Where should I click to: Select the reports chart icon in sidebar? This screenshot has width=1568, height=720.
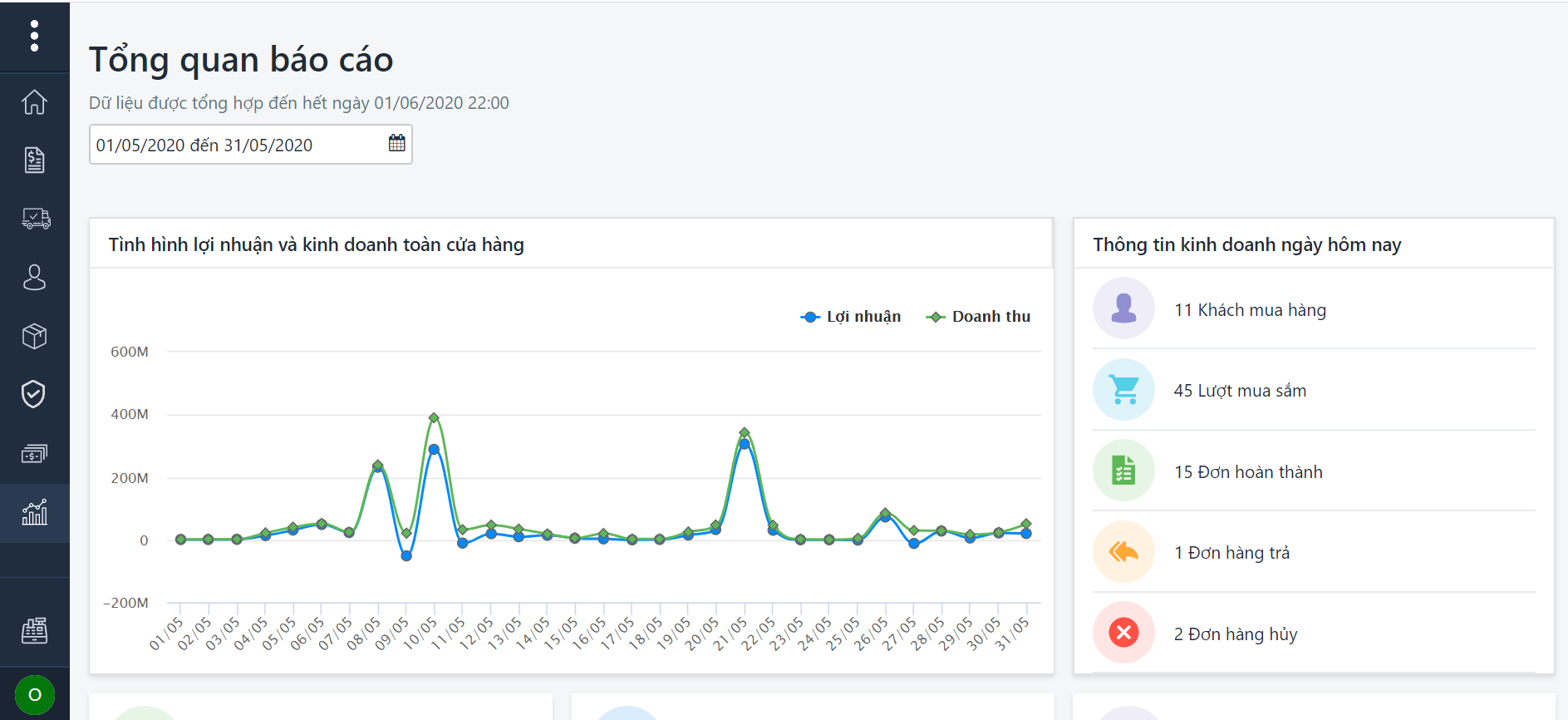(x=34, y=512)
